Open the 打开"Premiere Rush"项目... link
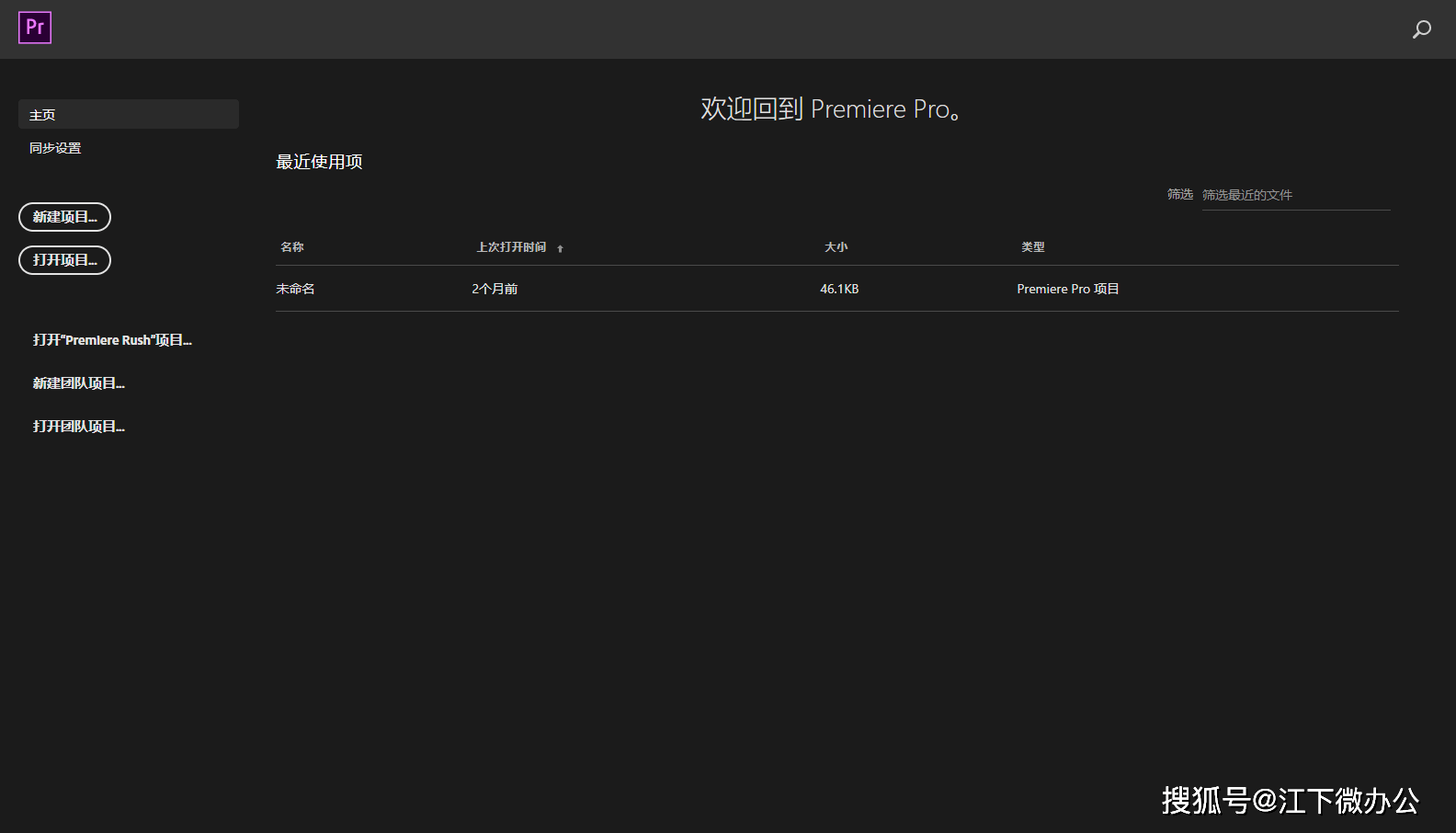Screen dimensions: 1456x833 112,340
